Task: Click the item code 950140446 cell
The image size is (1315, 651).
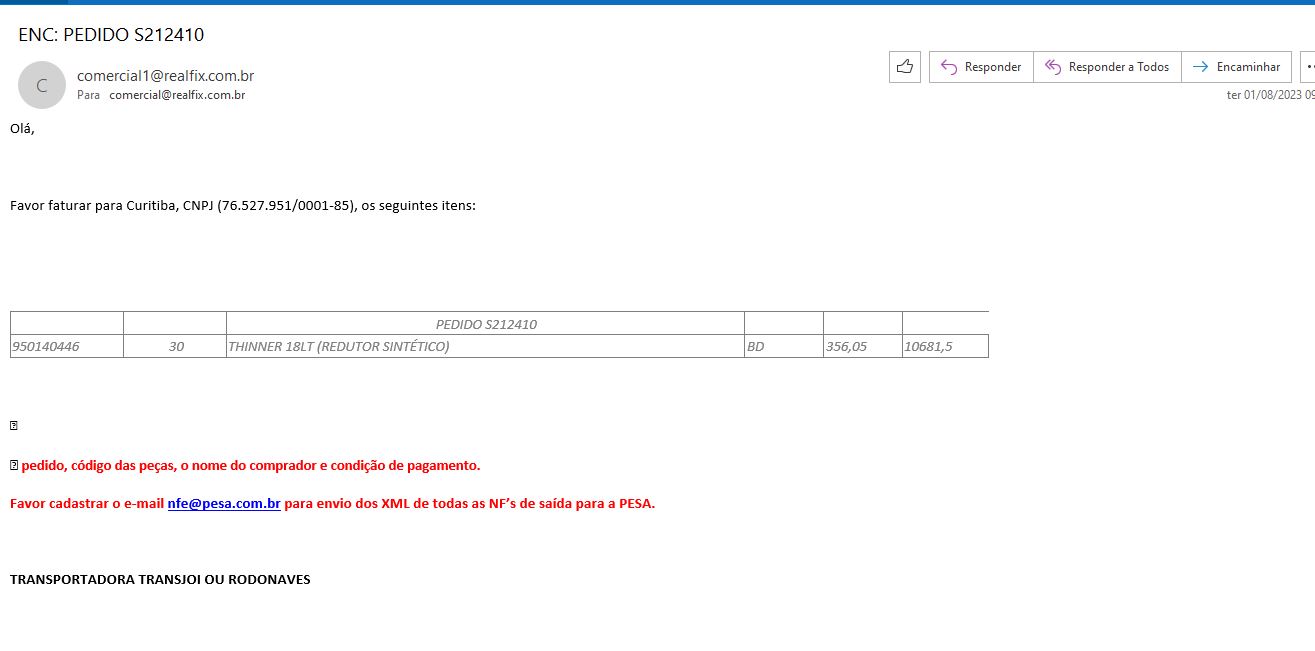Action: tap(46, 347)
